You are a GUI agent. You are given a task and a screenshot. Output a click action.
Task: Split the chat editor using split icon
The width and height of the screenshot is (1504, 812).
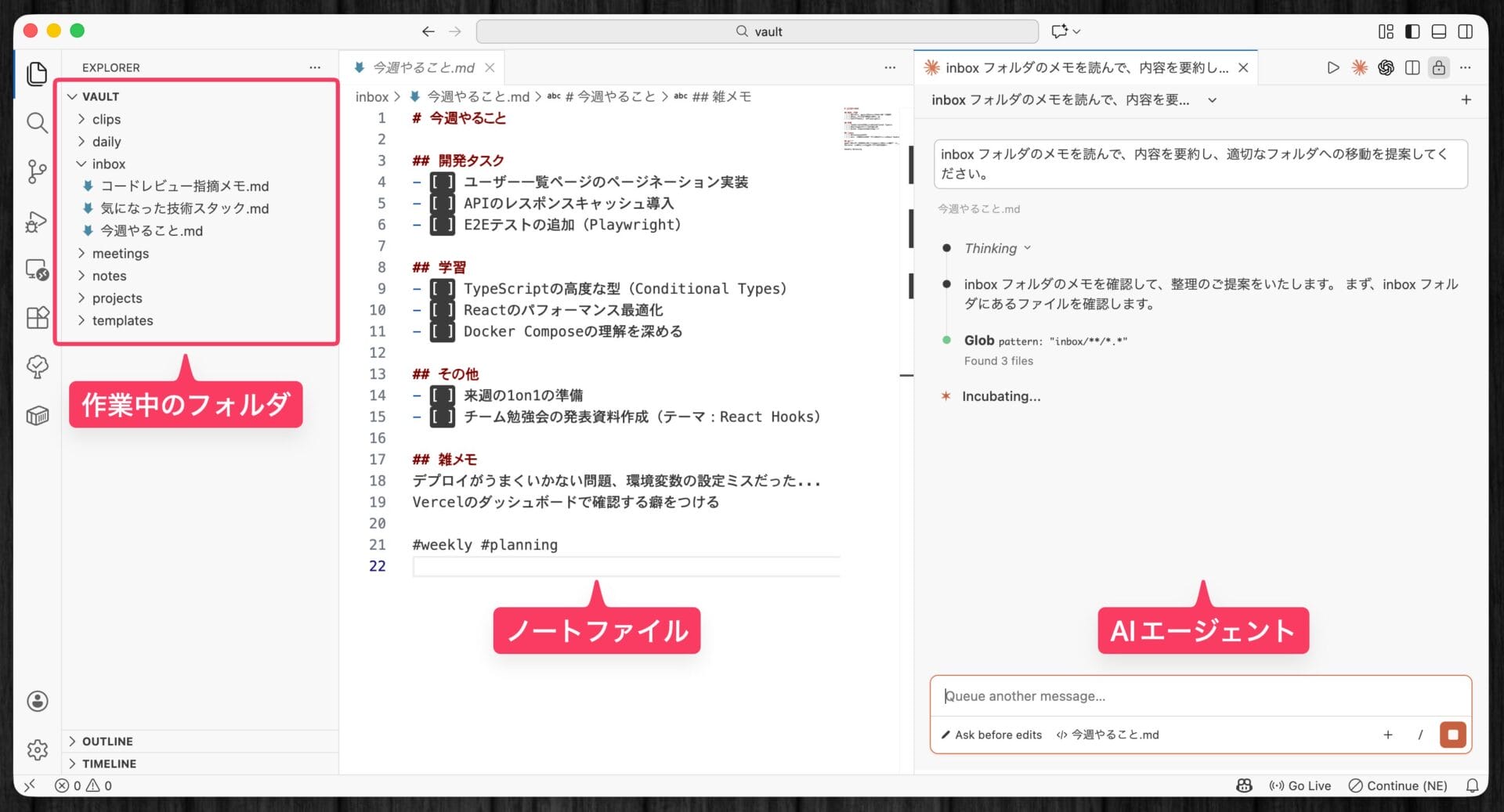pyautogui.click(x=1412, y=67)
